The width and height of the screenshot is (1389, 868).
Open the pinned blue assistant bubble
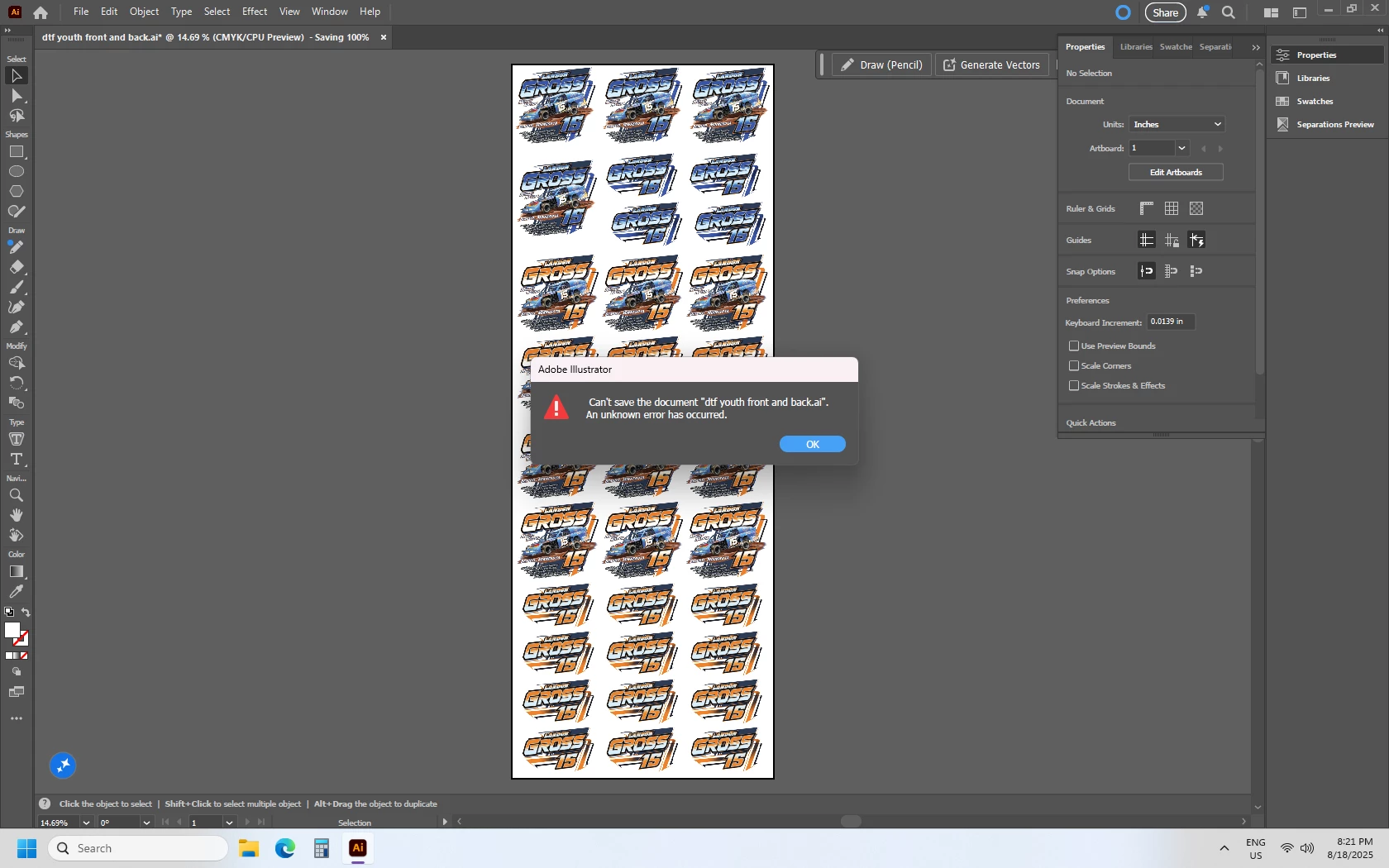[x=63, y=765]
